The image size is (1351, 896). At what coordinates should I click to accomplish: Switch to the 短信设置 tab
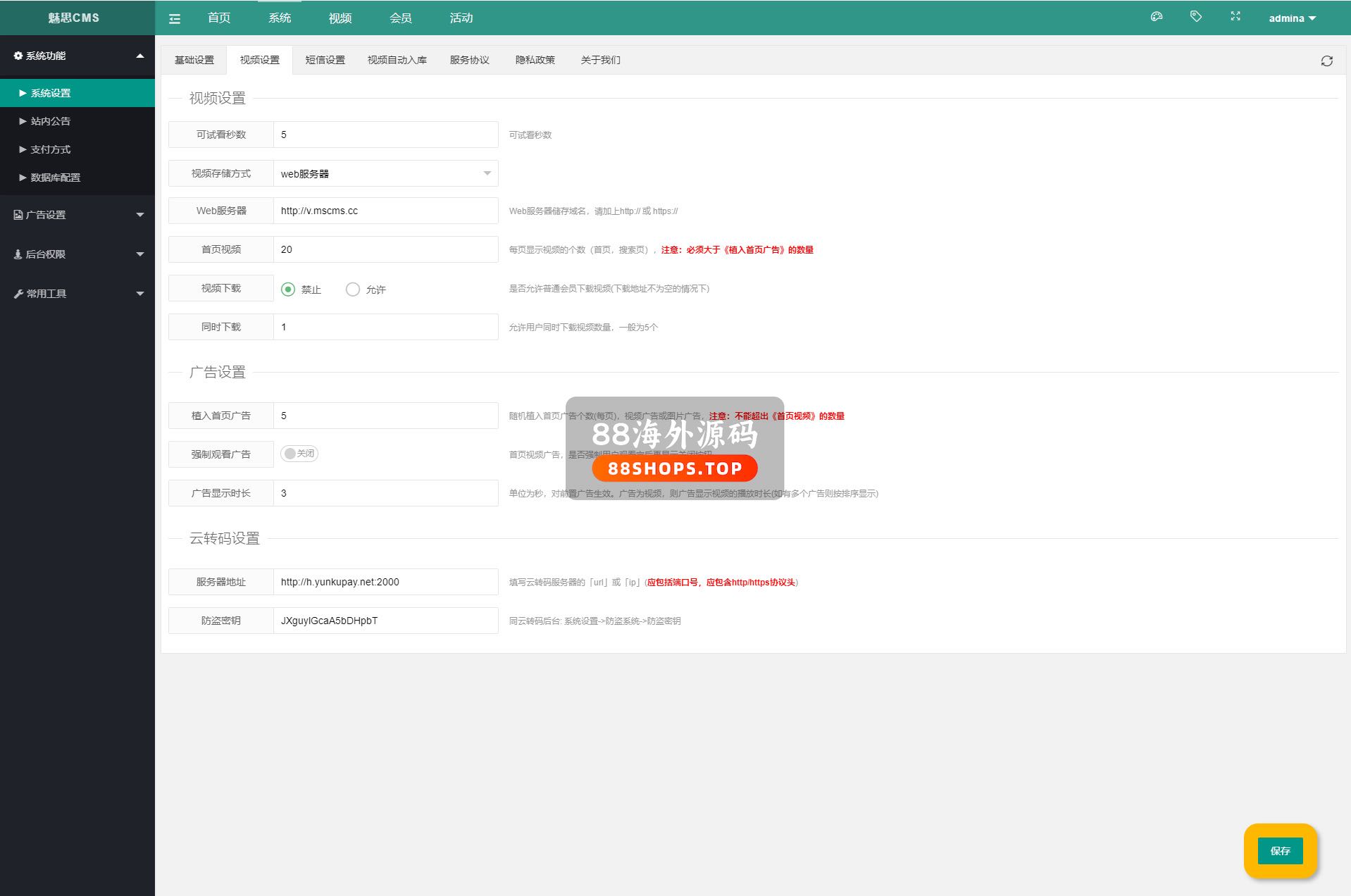[x=325, y=60]
